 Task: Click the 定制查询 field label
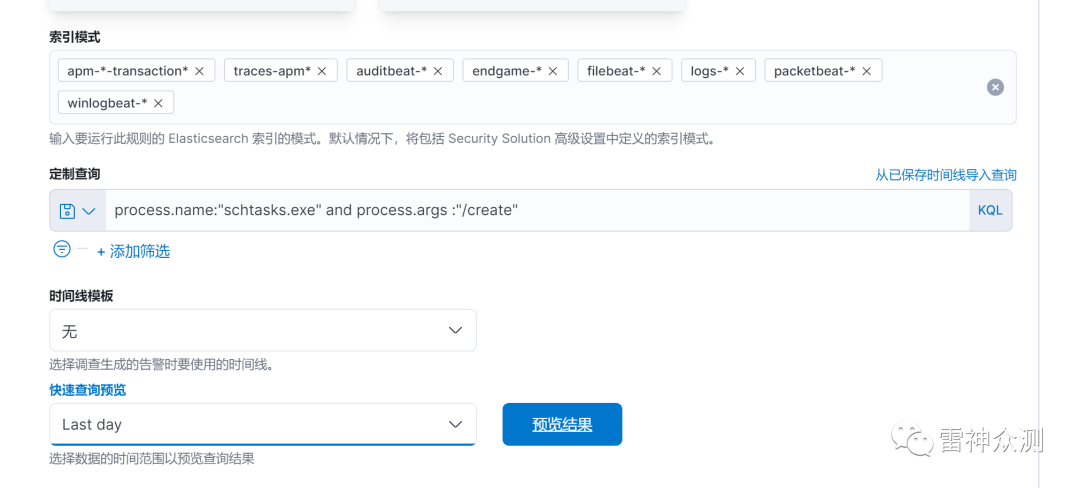tap(74, 174)
